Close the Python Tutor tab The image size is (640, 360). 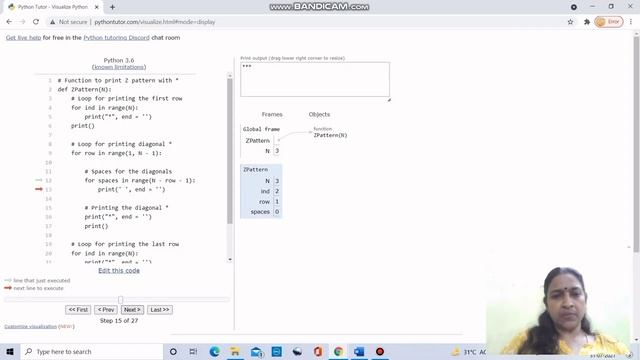coord(97,7)
